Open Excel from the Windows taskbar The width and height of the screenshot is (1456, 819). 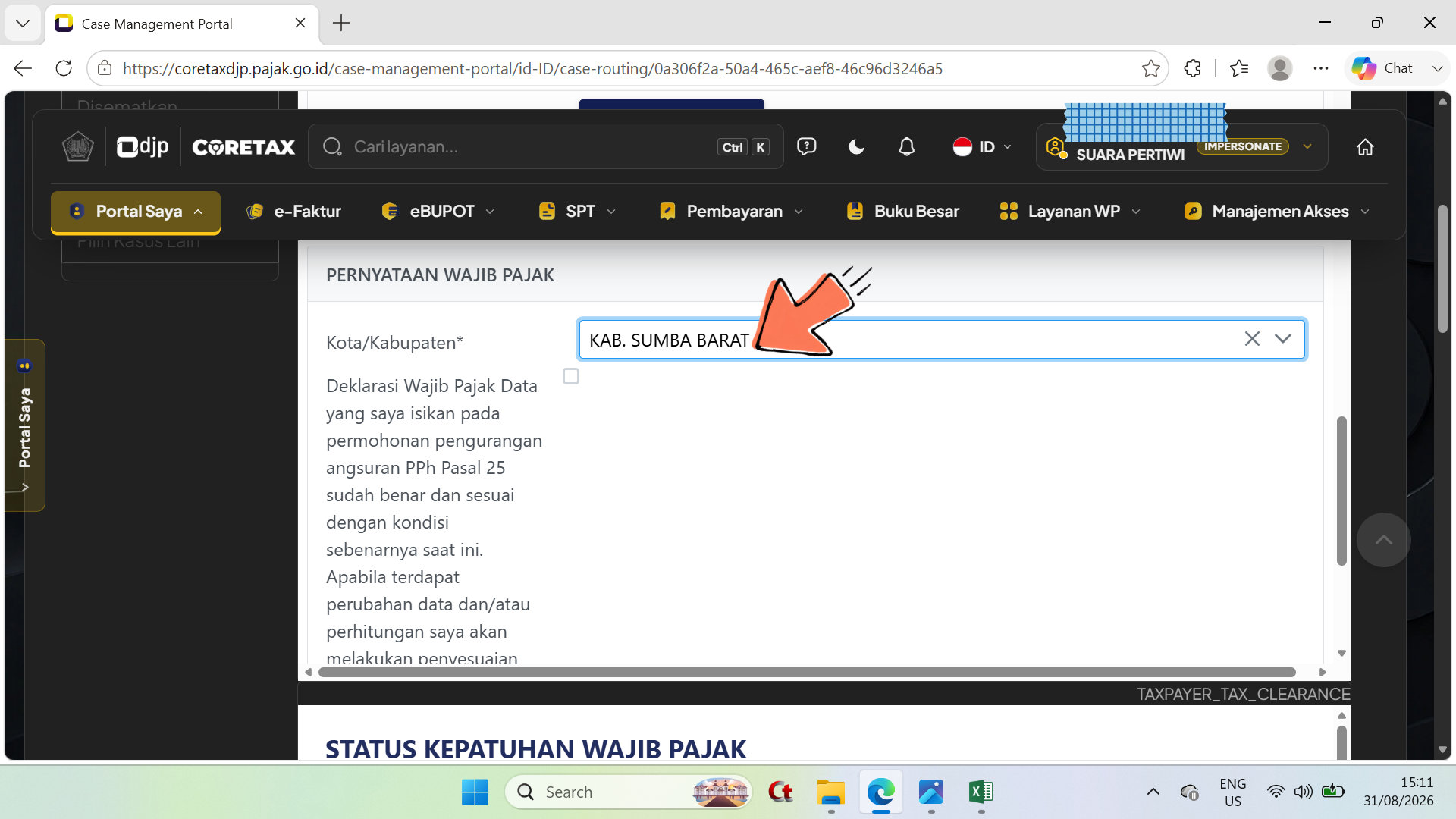(981, 792)
